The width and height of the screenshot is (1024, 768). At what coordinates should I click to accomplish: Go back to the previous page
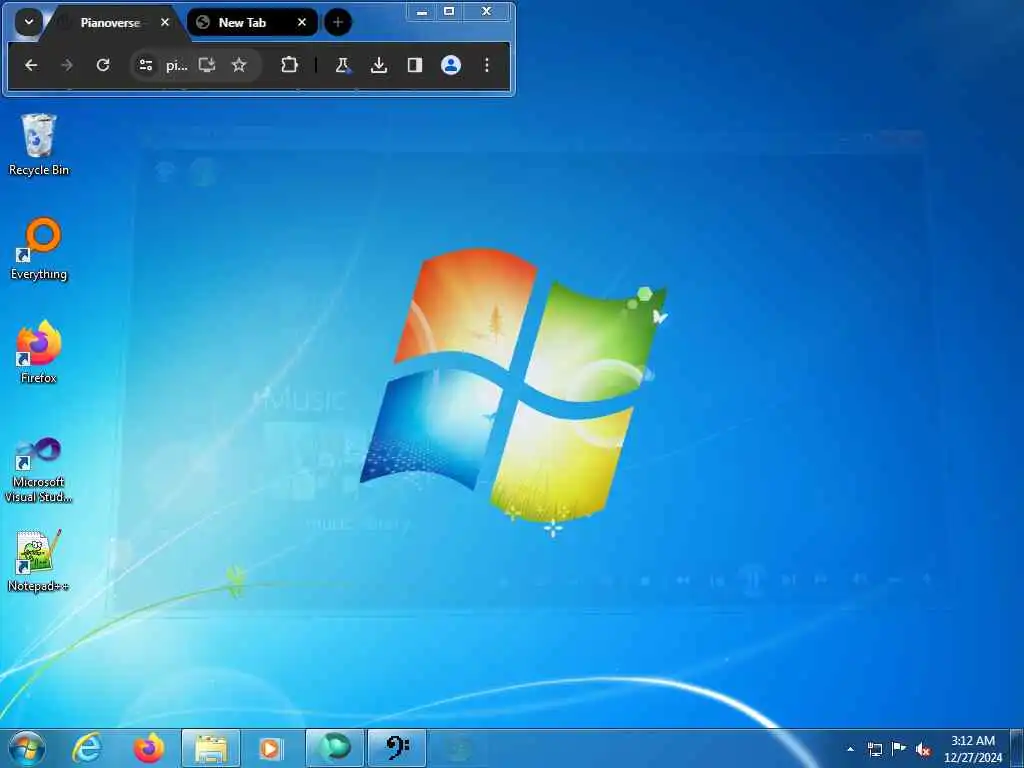click(x=31, y=65)
